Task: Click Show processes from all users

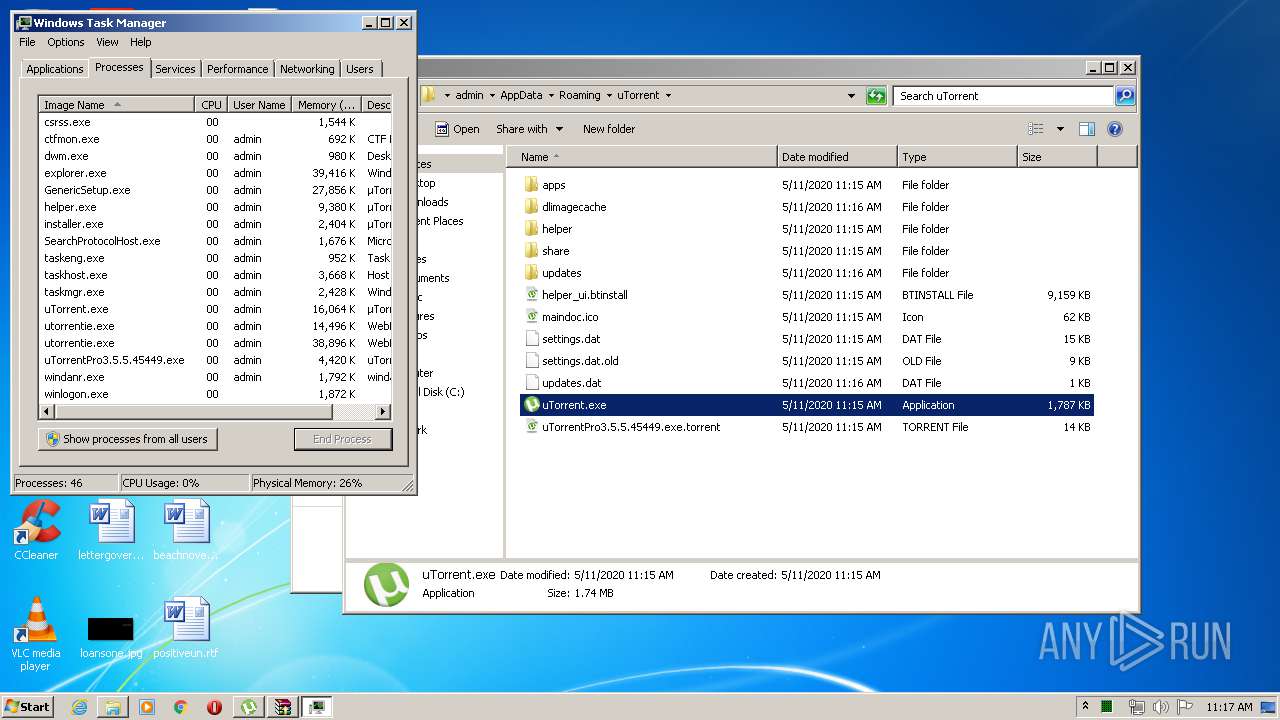Action: coord(127,439)
